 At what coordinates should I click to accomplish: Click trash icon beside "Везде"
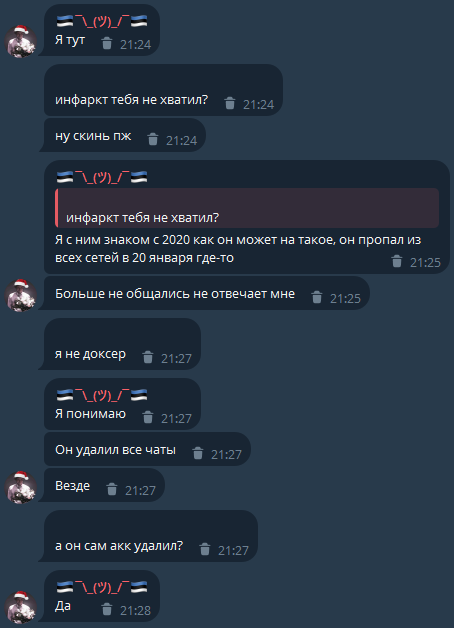(112, 489)
